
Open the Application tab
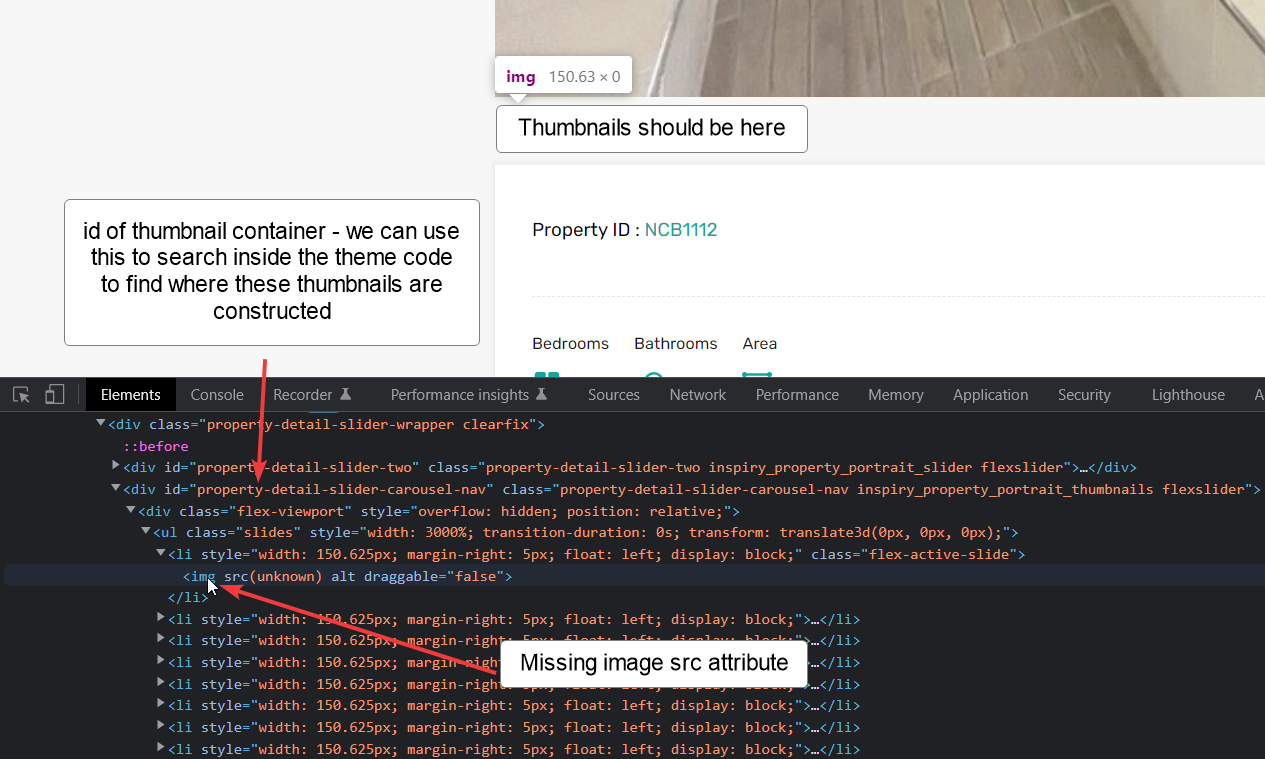(991, 395)
